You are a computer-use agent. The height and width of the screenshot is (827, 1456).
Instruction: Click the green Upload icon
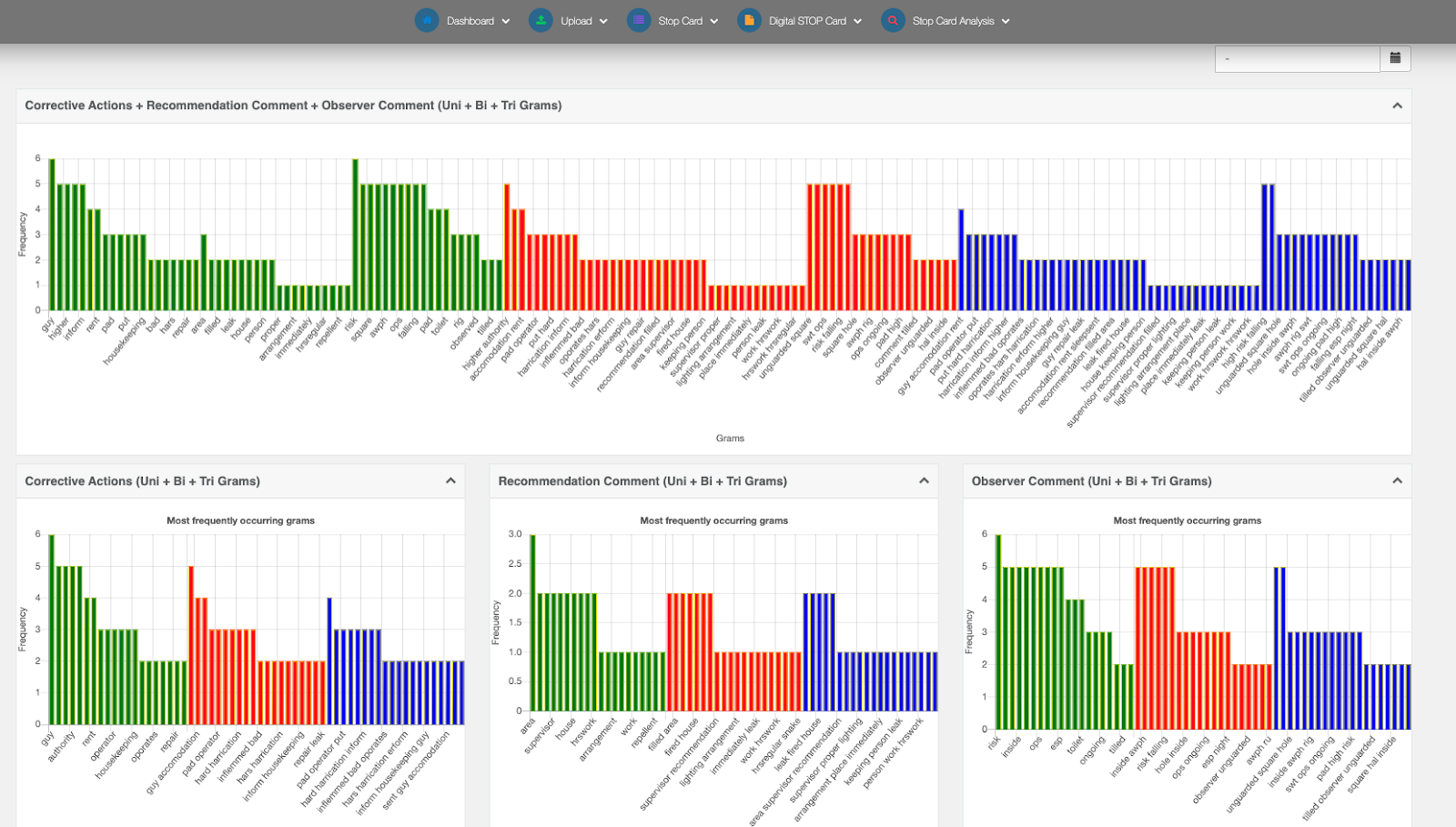tap(541, 20)
